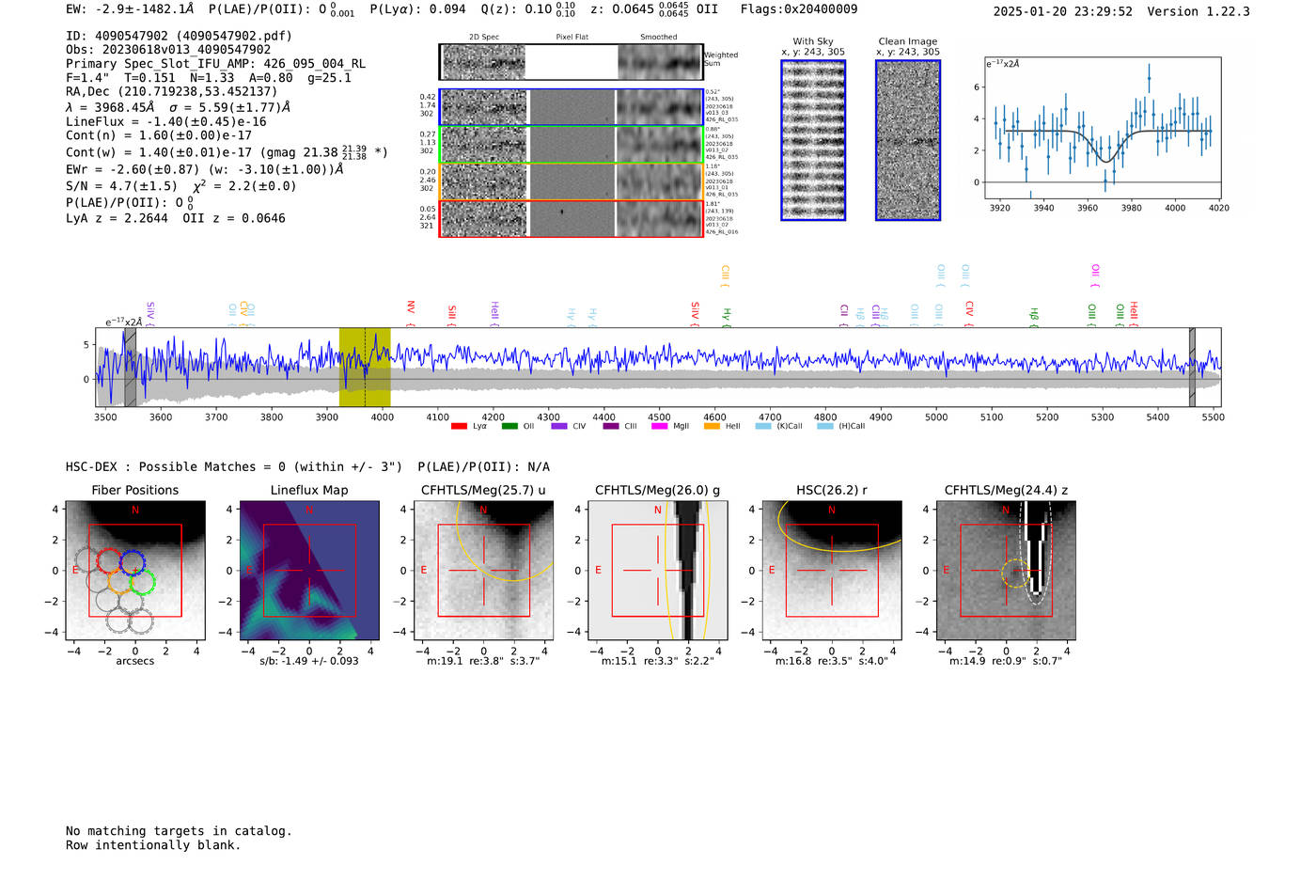This screenshot has height=896, width=1316.
Task: Click the gray hatched band near 5460
Action: pyautogui.click(x=1192, y=367)
